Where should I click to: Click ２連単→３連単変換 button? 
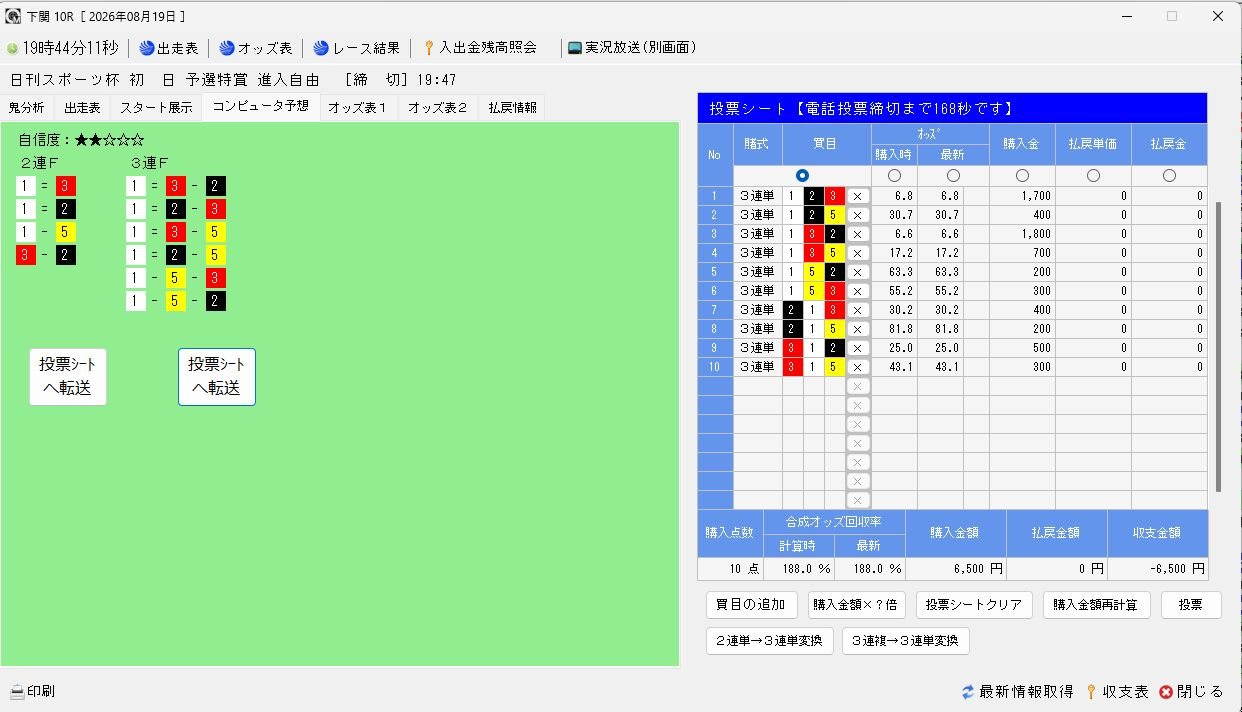tap(769, 641)
